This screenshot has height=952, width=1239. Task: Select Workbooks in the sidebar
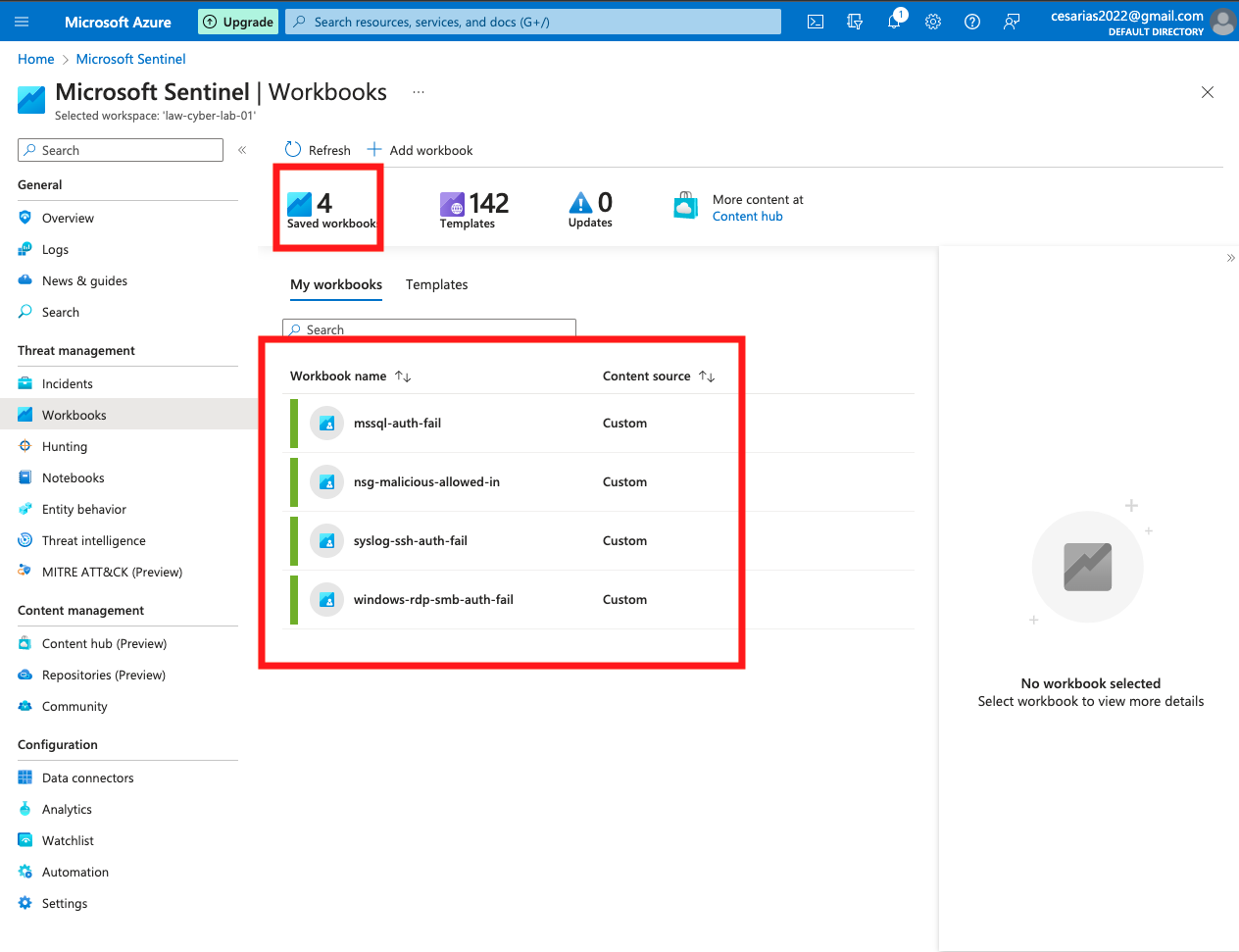pos(127,416)
